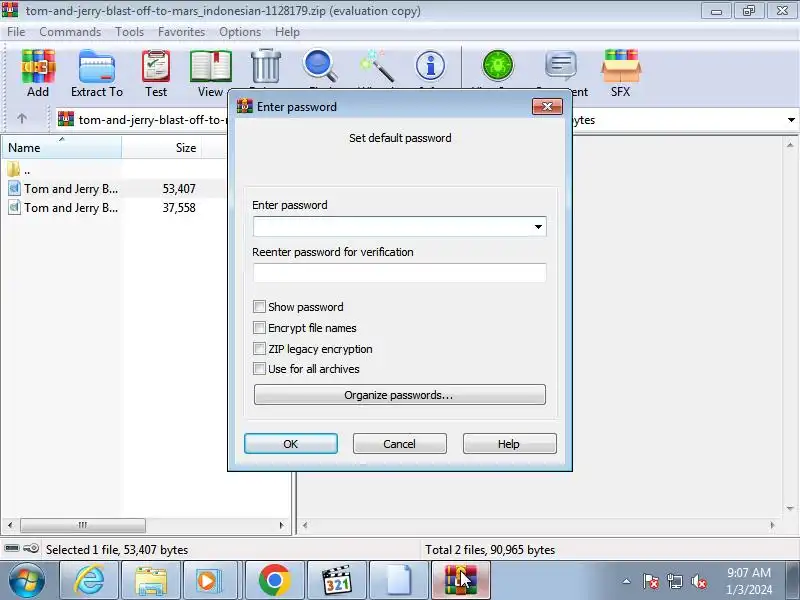The height and width of the screenshot is (600, 800).
Task: Click the muted volume tray icon
Action: [x=698, y=581]
